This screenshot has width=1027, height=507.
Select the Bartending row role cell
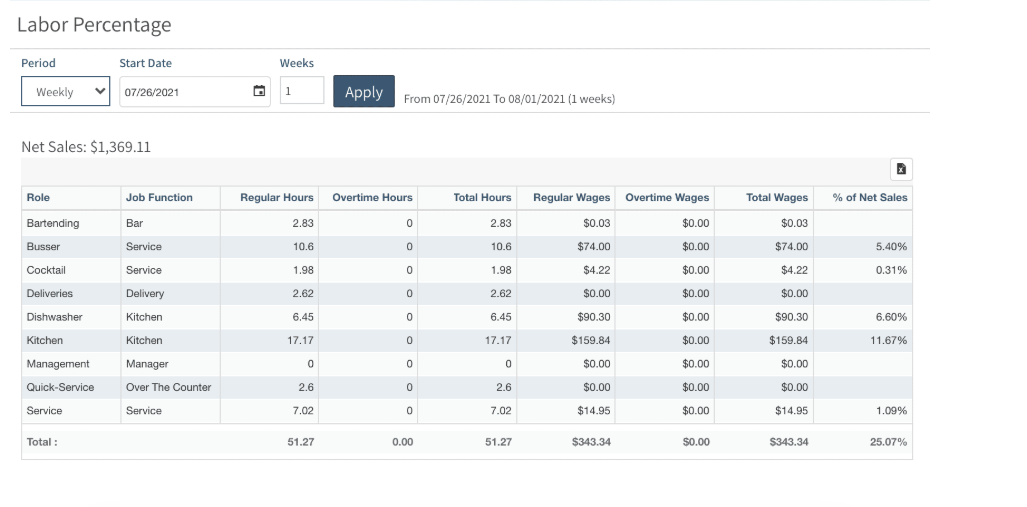click(53, 223)
